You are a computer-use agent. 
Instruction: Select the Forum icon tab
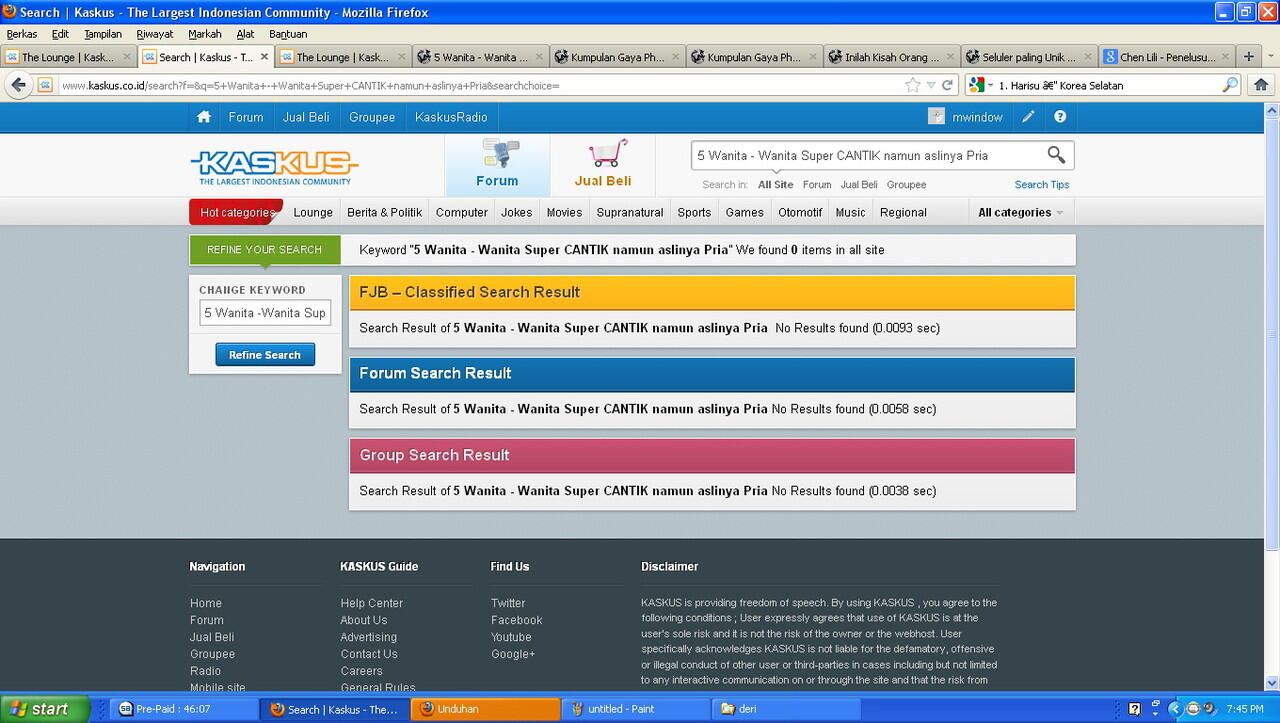pyautogui.click(x=497, y=165)
